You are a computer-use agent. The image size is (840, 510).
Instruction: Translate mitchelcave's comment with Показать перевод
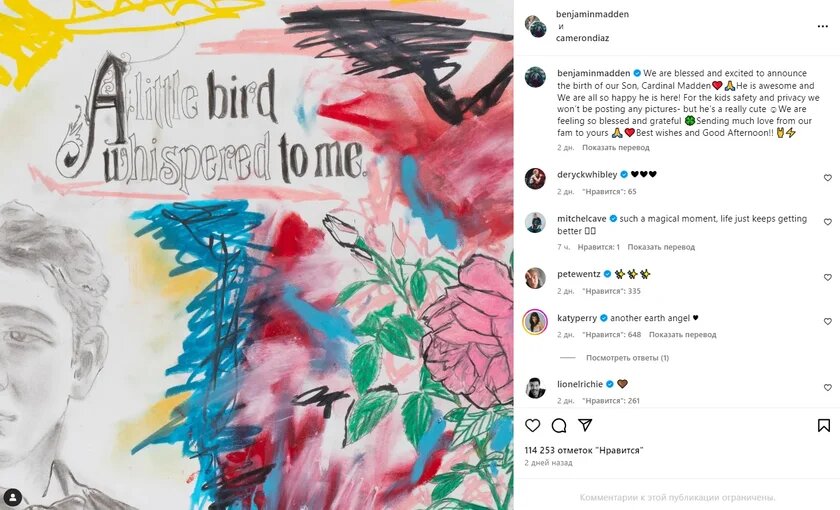point(661,247)
